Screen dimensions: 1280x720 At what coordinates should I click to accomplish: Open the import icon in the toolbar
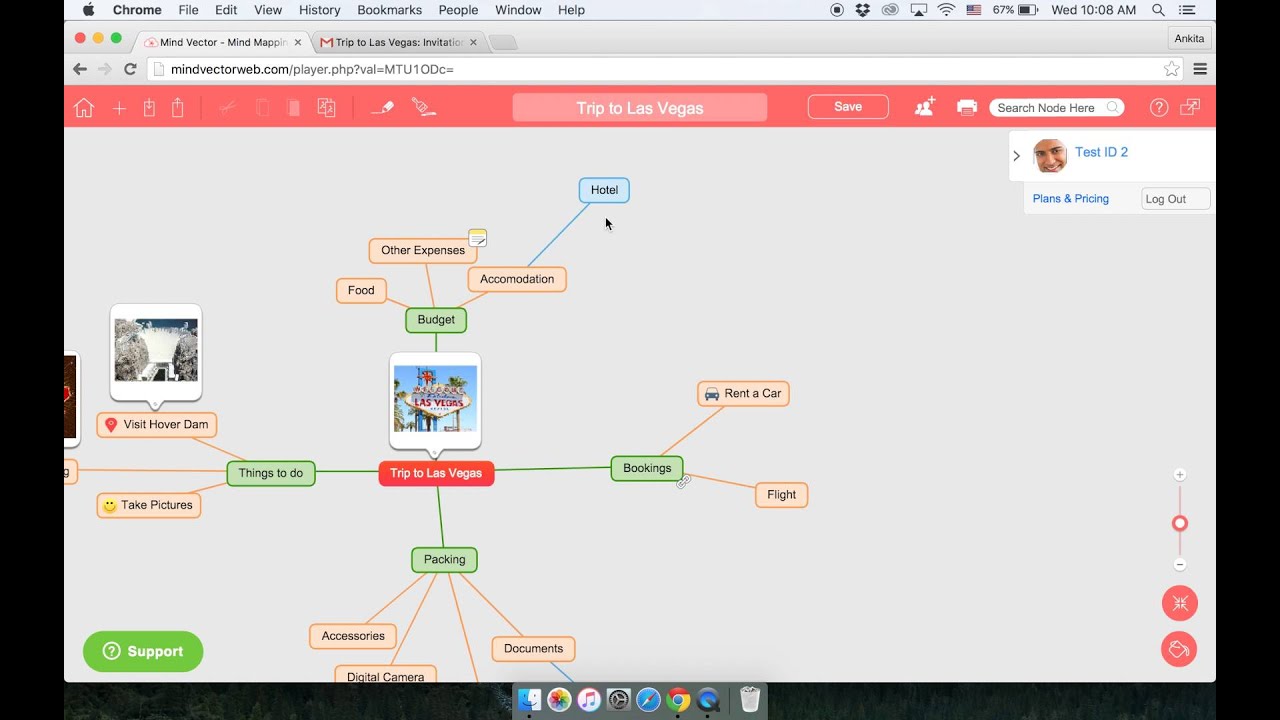pyautogui.click(x=149, y=106)
